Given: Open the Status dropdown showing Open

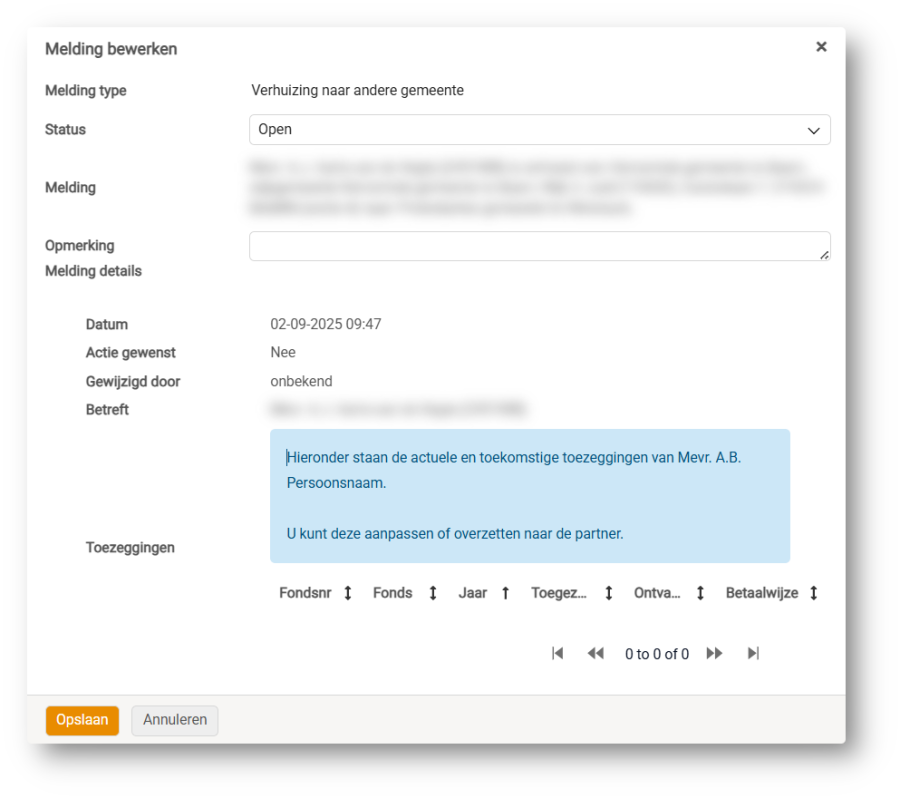Looking at the screenshot, I should point(539,130).
